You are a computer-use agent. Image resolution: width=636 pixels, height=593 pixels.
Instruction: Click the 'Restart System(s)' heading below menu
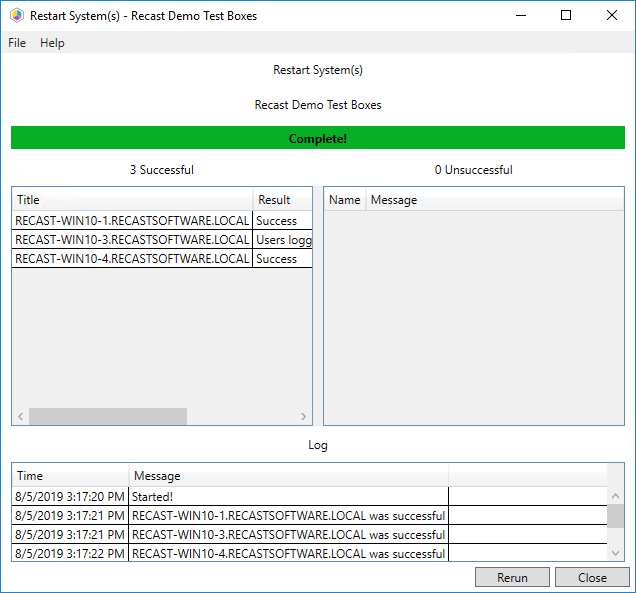[318, 70]
